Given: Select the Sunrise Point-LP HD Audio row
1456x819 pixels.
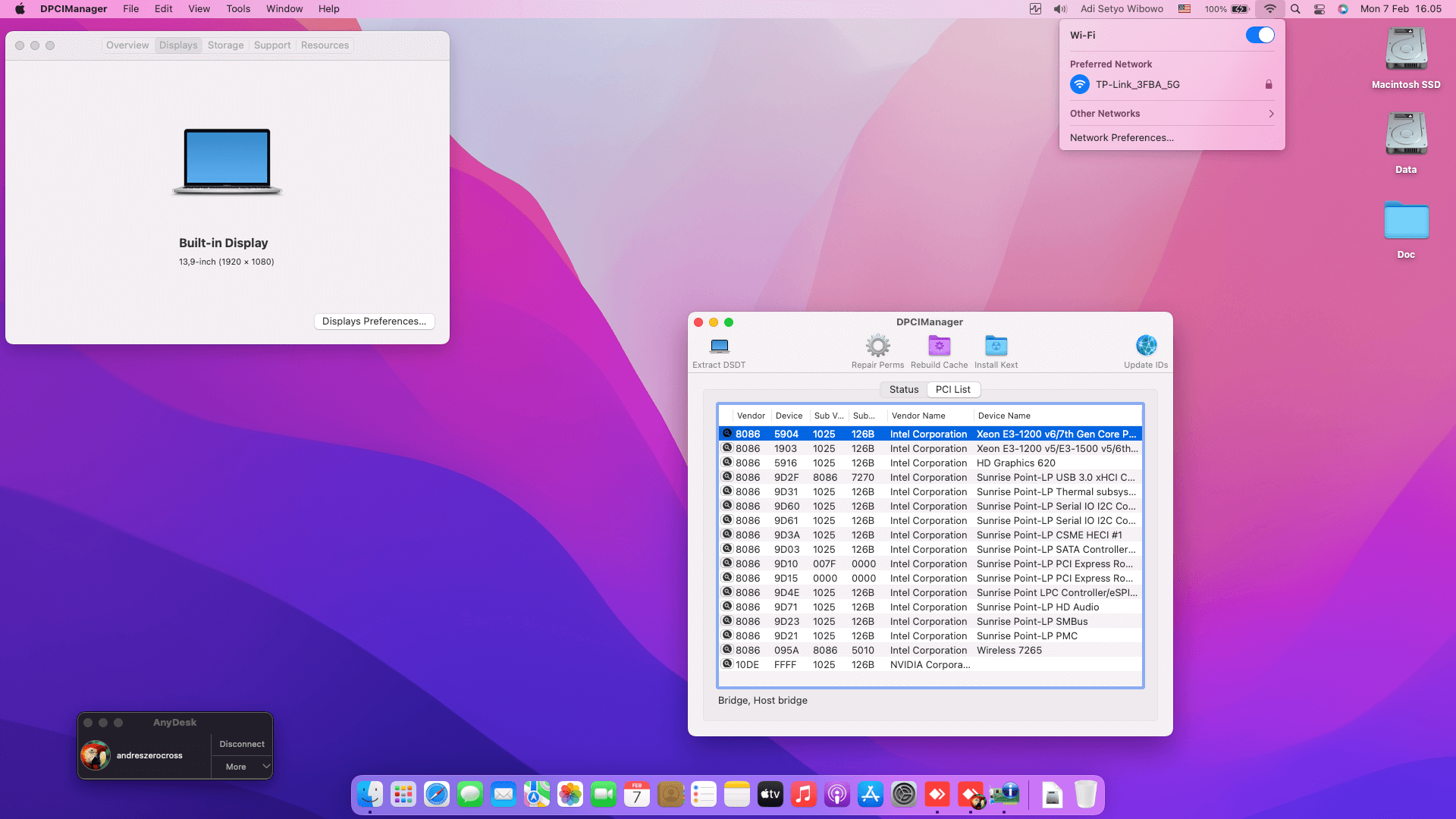Looking at the screenshot, I should (930, 607).
